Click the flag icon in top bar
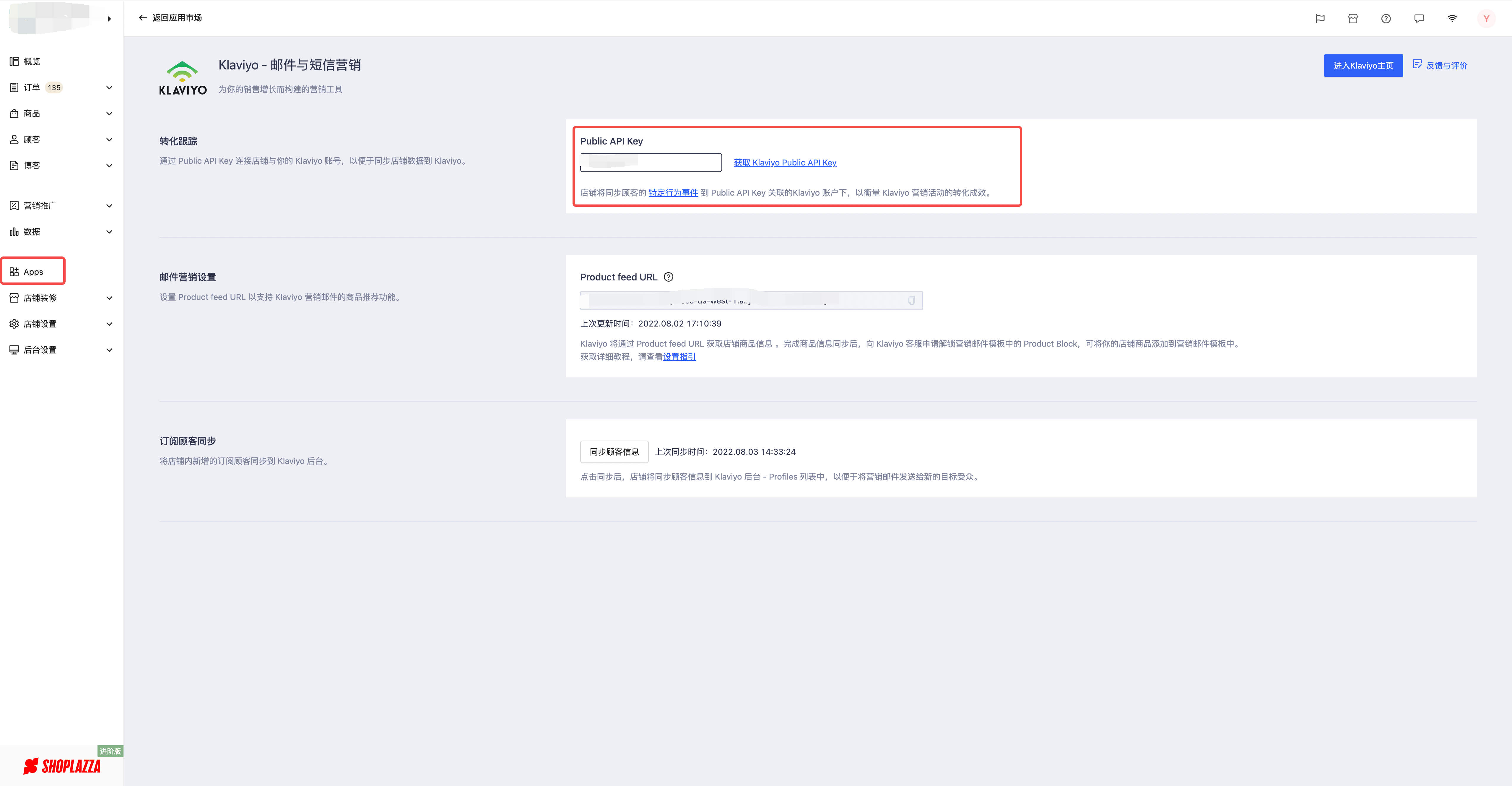 point(1319,19)
